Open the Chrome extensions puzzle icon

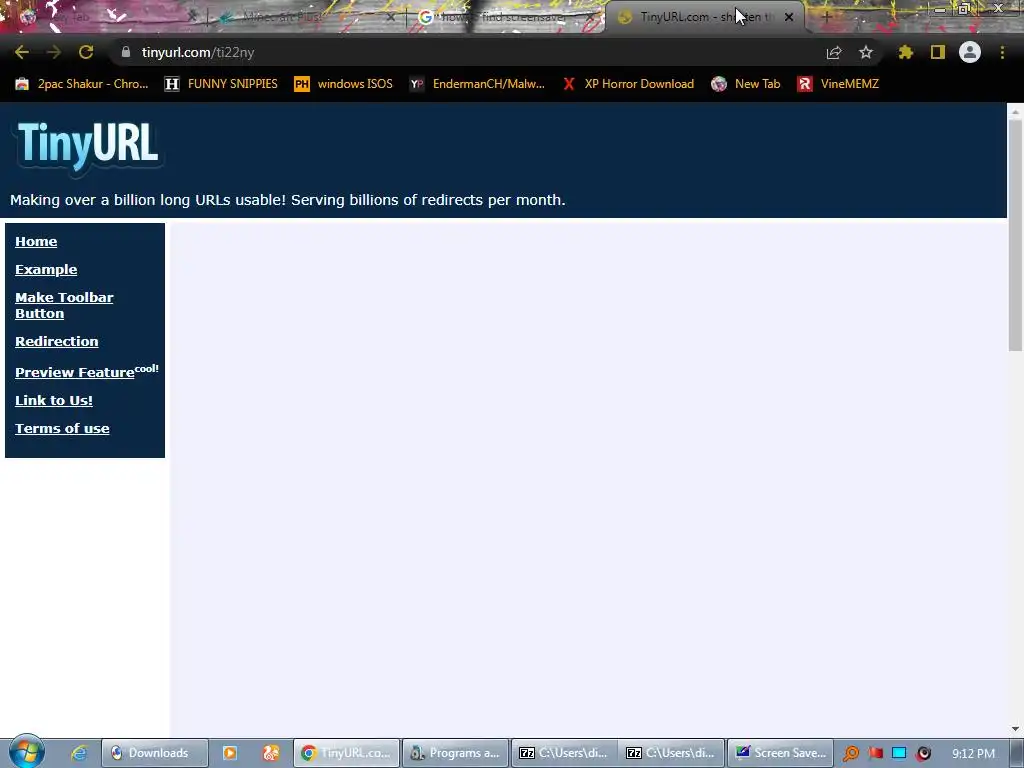pos(905,52)
